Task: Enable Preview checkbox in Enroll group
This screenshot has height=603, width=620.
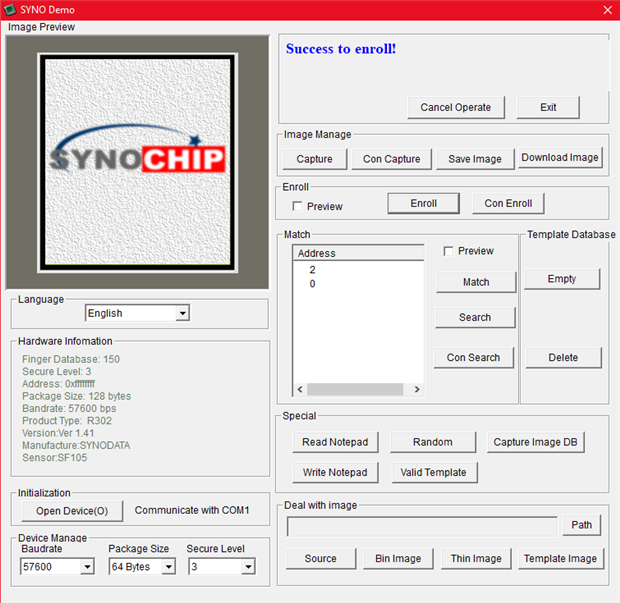Action: (x=297, y=206)
